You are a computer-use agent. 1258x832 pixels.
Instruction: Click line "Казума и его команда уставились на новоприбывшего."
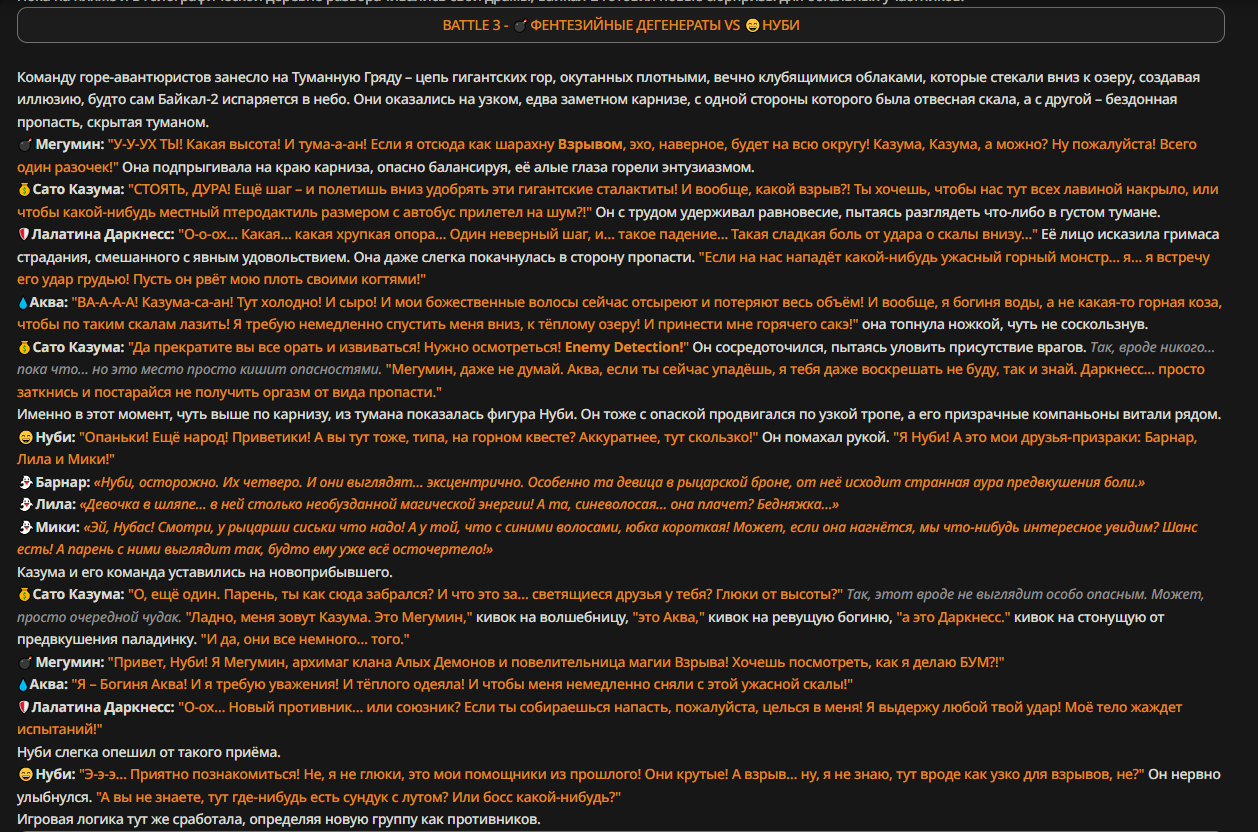205,572
